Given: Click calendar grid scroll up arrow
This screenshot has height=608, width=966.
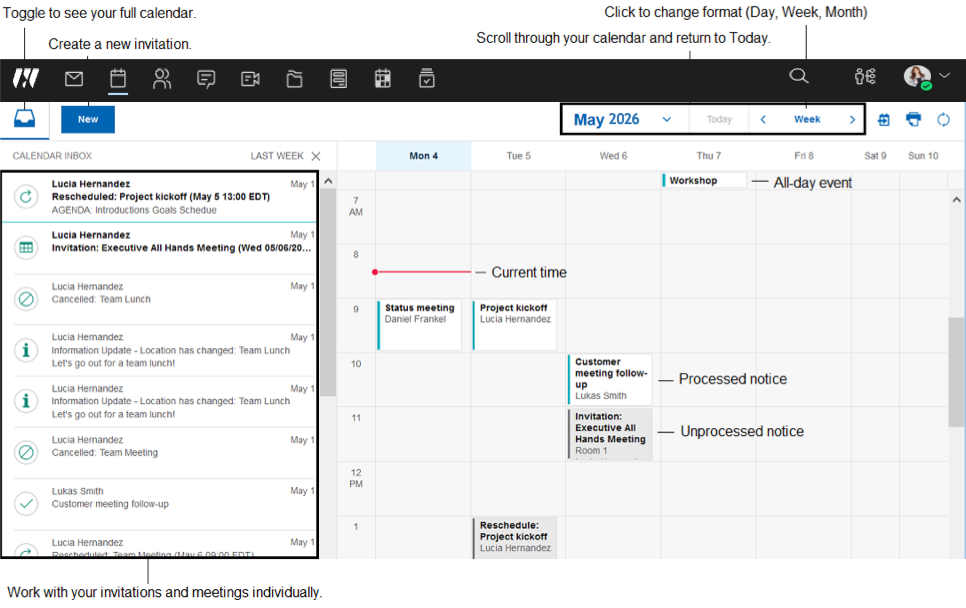Looking at the screenshot, I should [956, 200].
